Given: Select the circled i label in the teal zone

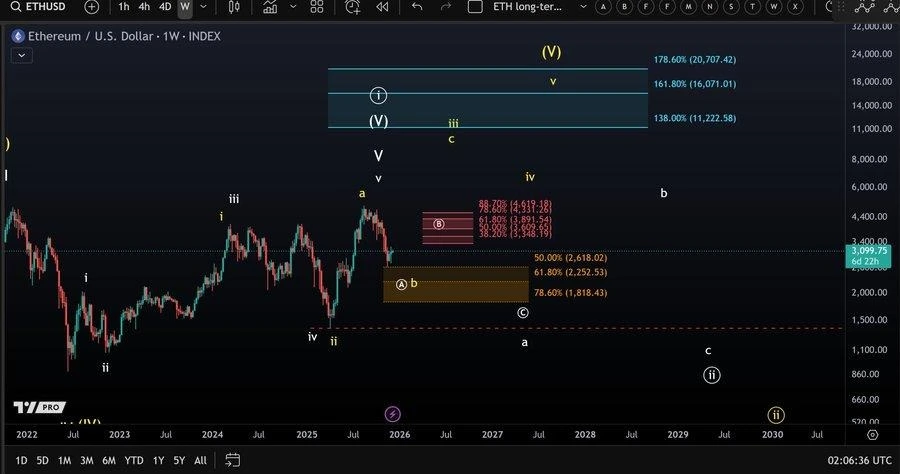Looking at the screenshot, I should (378, 95).
